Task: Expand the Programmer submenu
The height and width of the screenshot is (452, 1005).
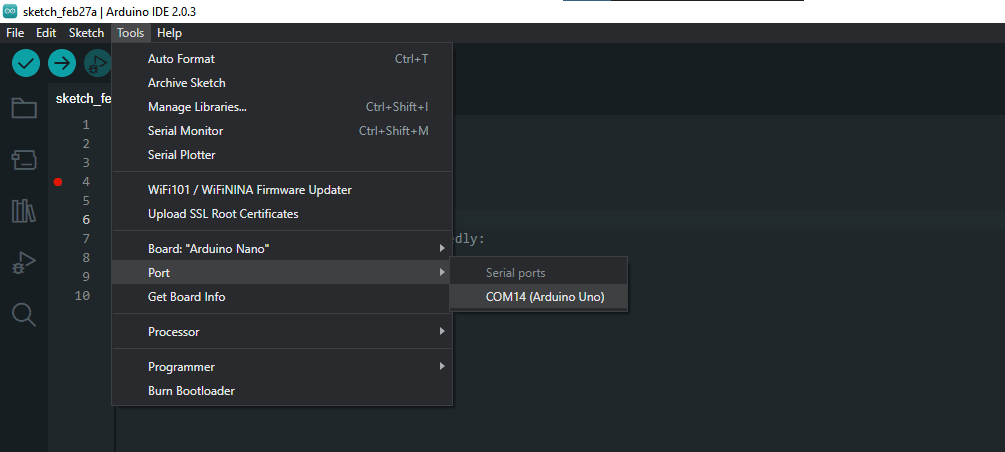Action: click(282, 367)
